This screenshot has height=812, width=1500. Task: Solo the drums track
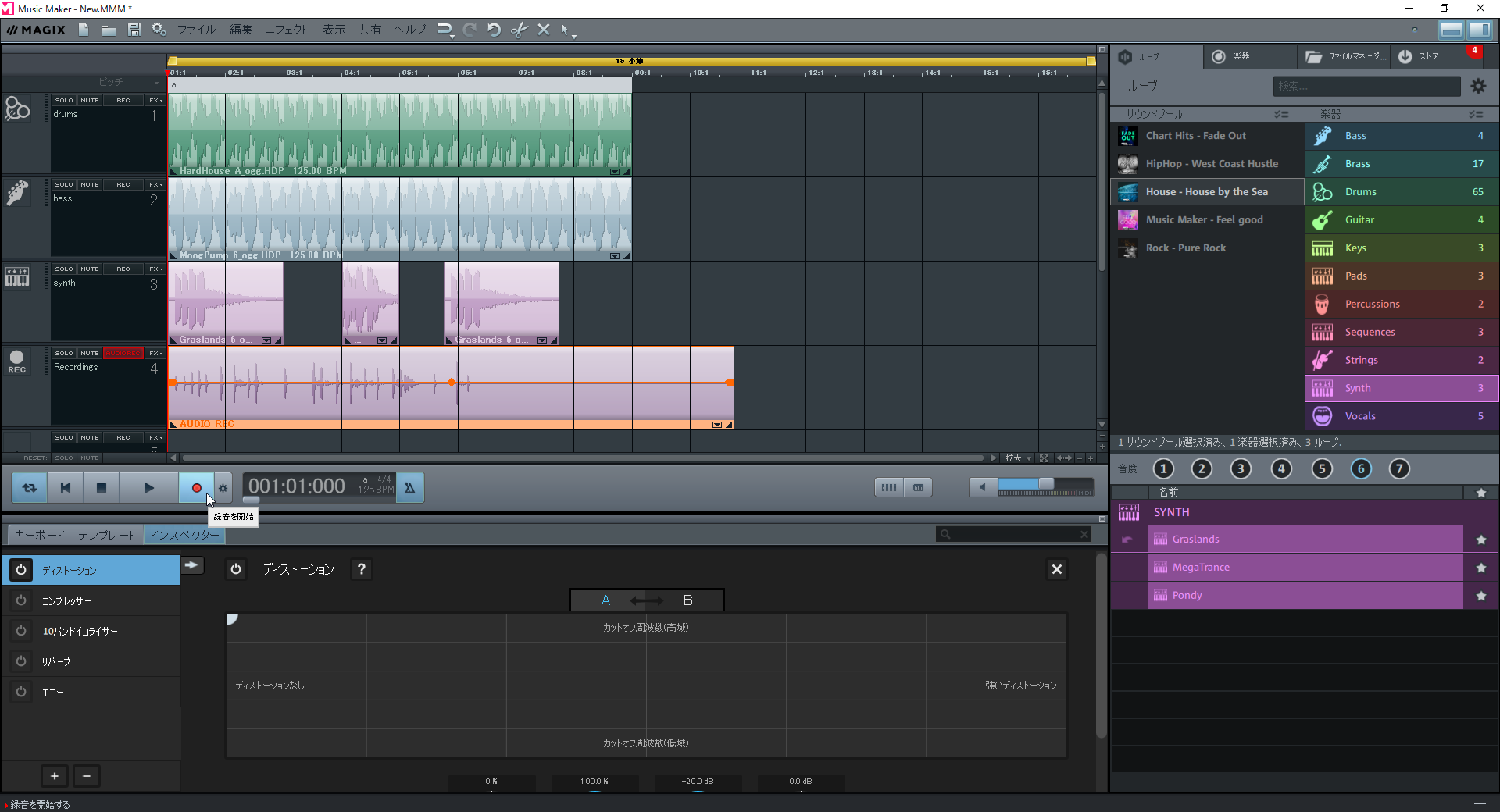pyautogui.click(x=64, y=101)
